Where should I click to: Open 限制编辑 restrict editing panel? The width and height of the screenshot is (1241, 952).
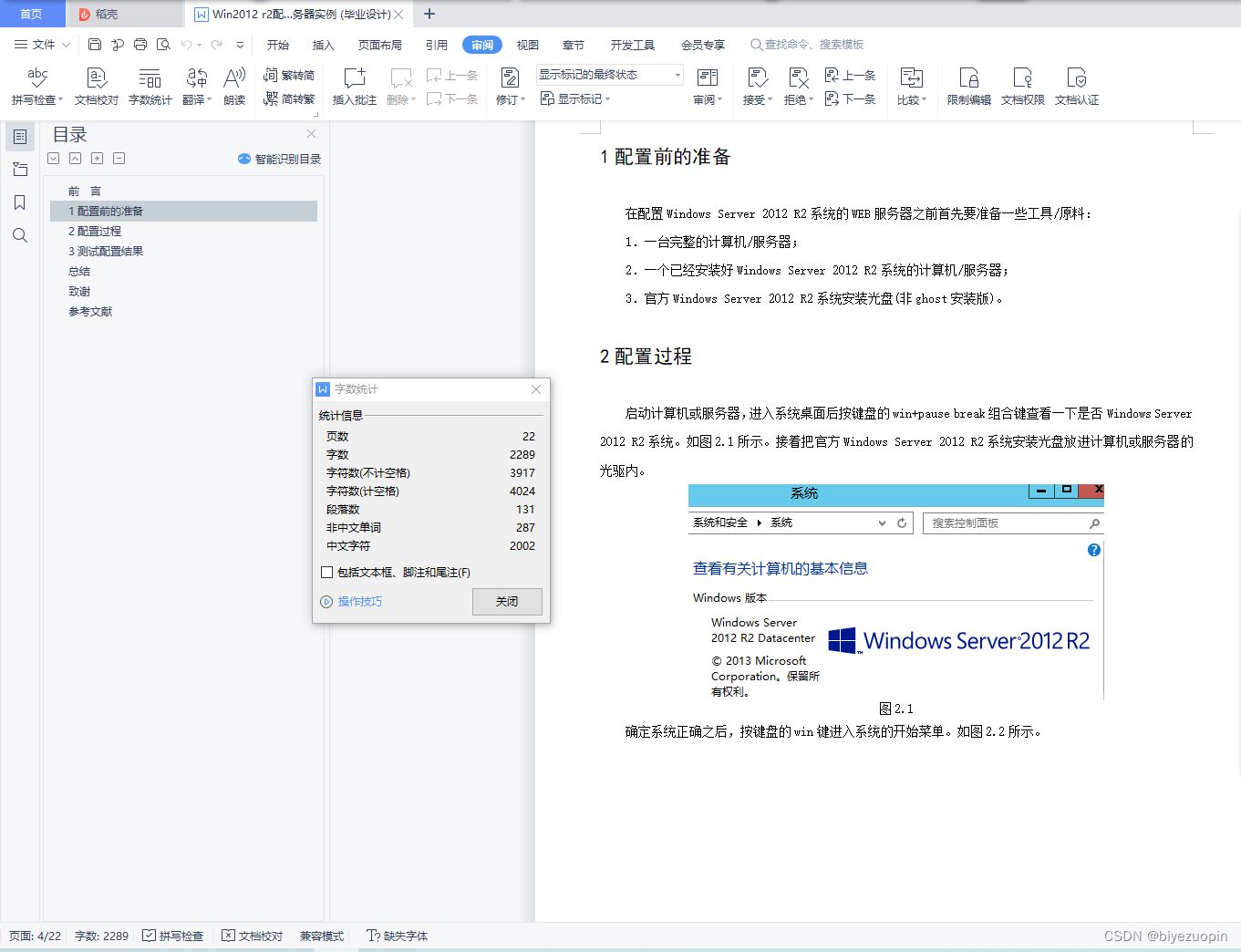(967, 86)
